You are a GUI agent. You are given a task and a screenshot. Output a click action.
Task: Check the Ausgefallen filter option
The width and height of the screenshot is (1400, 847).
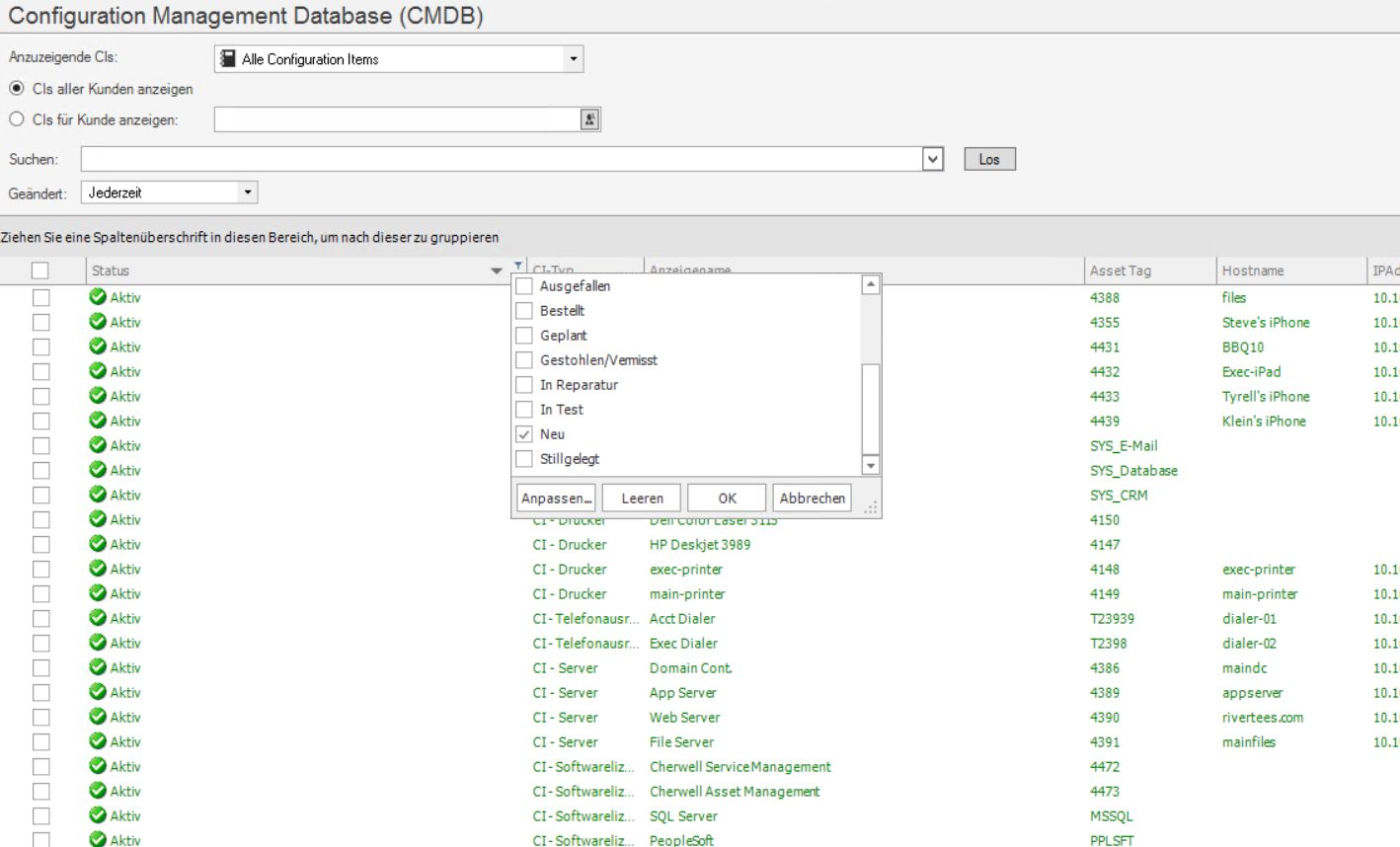click(x=524, y=286)
